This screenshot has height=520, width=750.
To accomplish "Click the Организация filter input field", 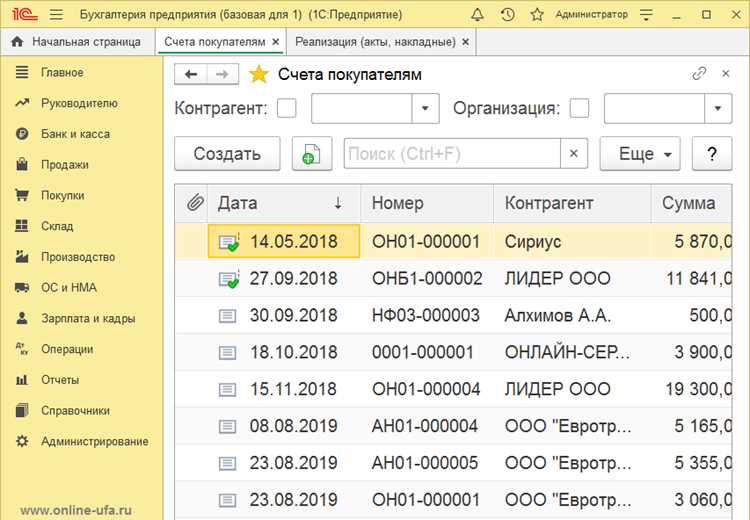I will (x=654, y=109).
